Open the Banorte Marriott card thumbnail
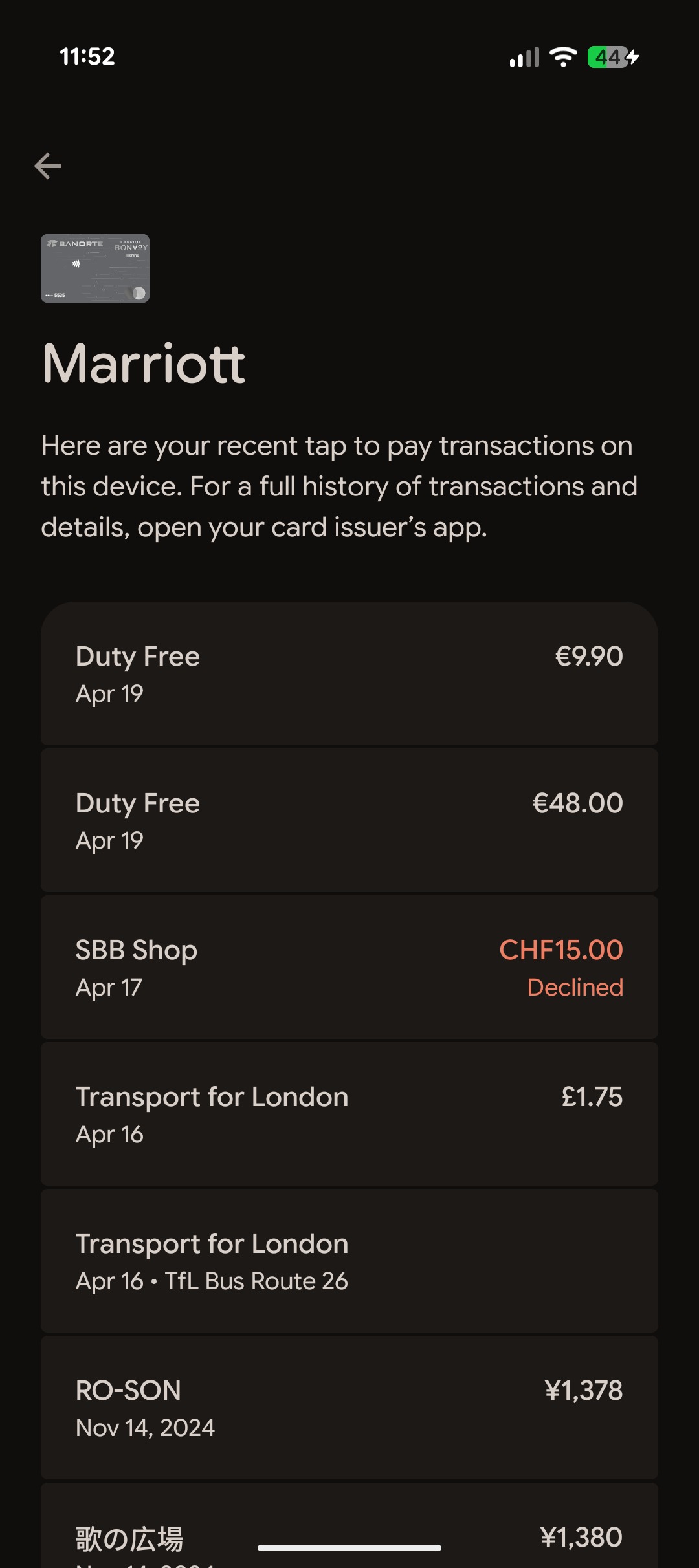The image size is (699, 1568). pos(95,268)
